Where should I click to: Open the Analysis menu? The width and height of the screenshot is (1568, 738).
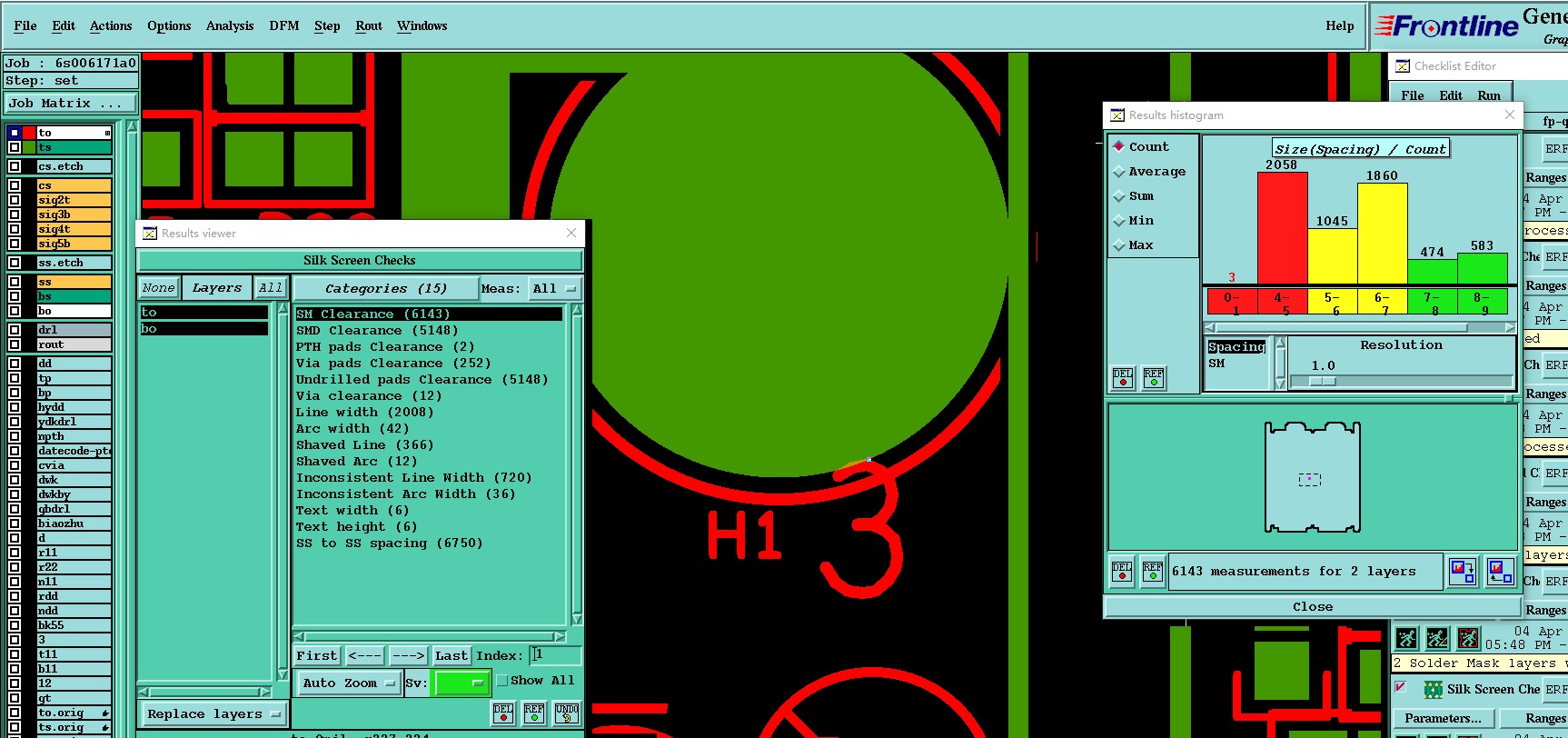point(230,26)
